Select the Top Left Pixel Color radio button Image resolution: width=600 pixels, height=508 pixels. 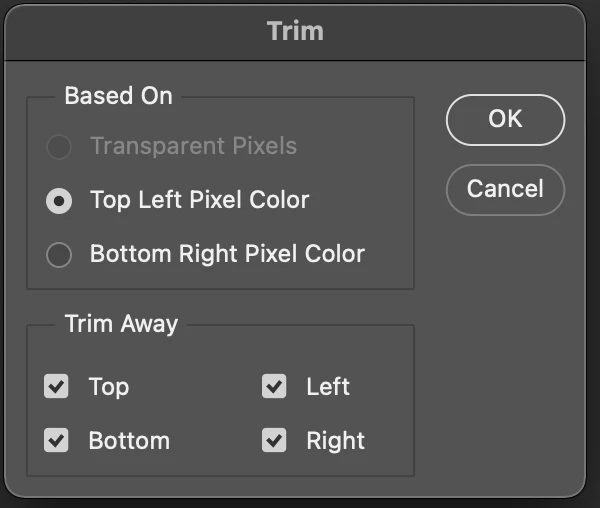point(59,200)
